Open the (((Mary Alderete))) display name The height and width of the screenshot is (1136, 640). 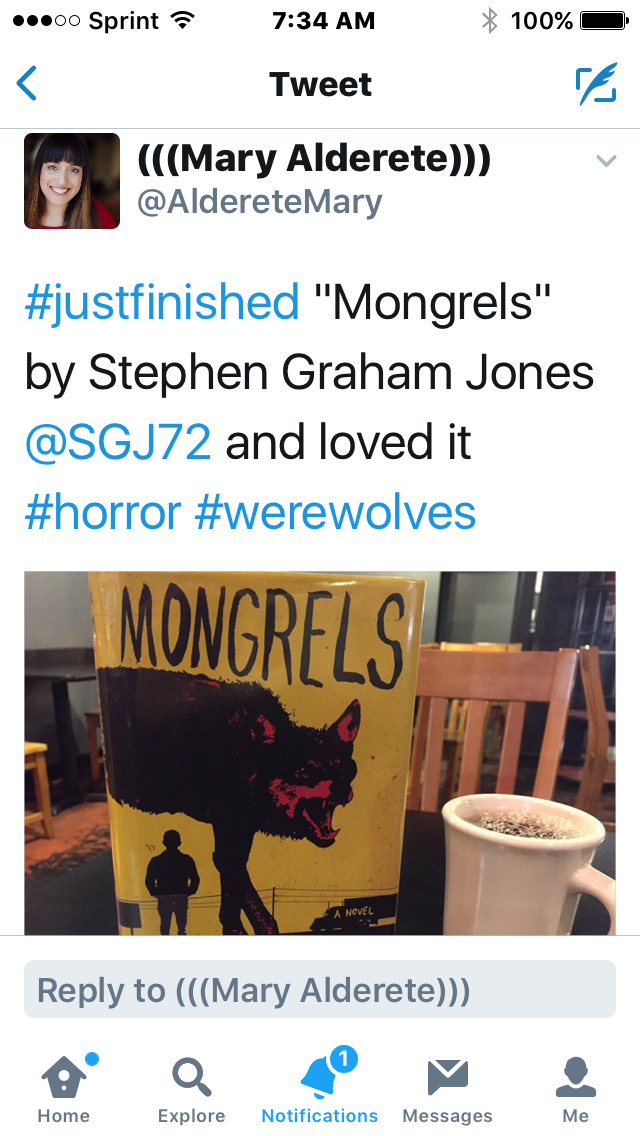pos(314,159)
